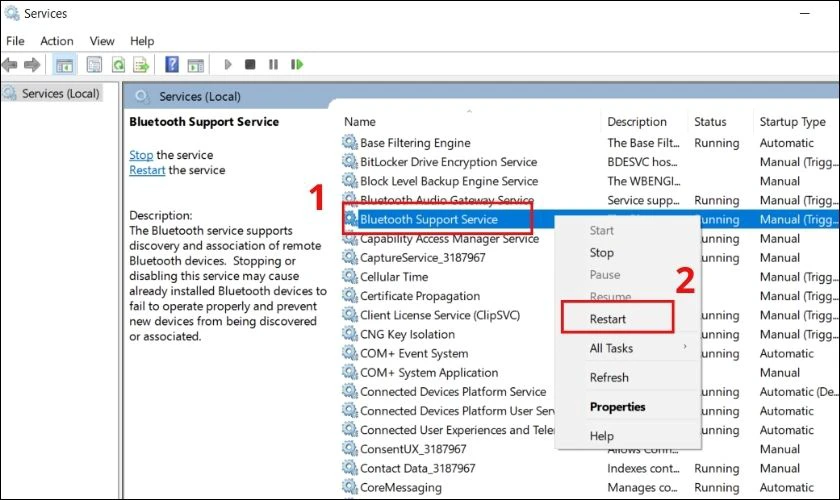Open the Help menu in menu bar
The width and height of the screenshot is (840, 500).
click(142, 41)
